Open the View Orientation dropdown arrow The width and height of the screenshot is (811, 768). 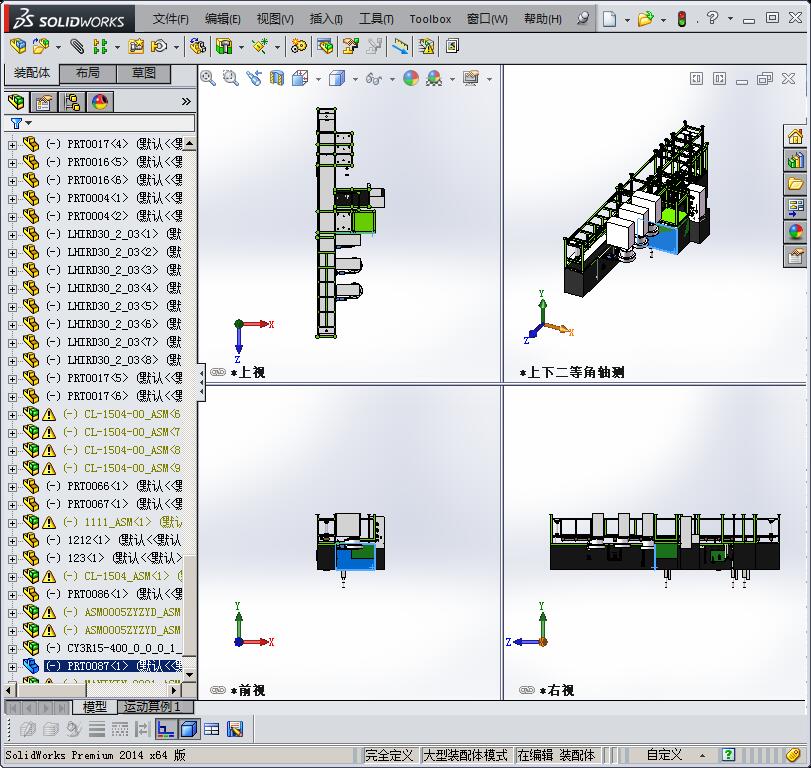coord(318,78)
